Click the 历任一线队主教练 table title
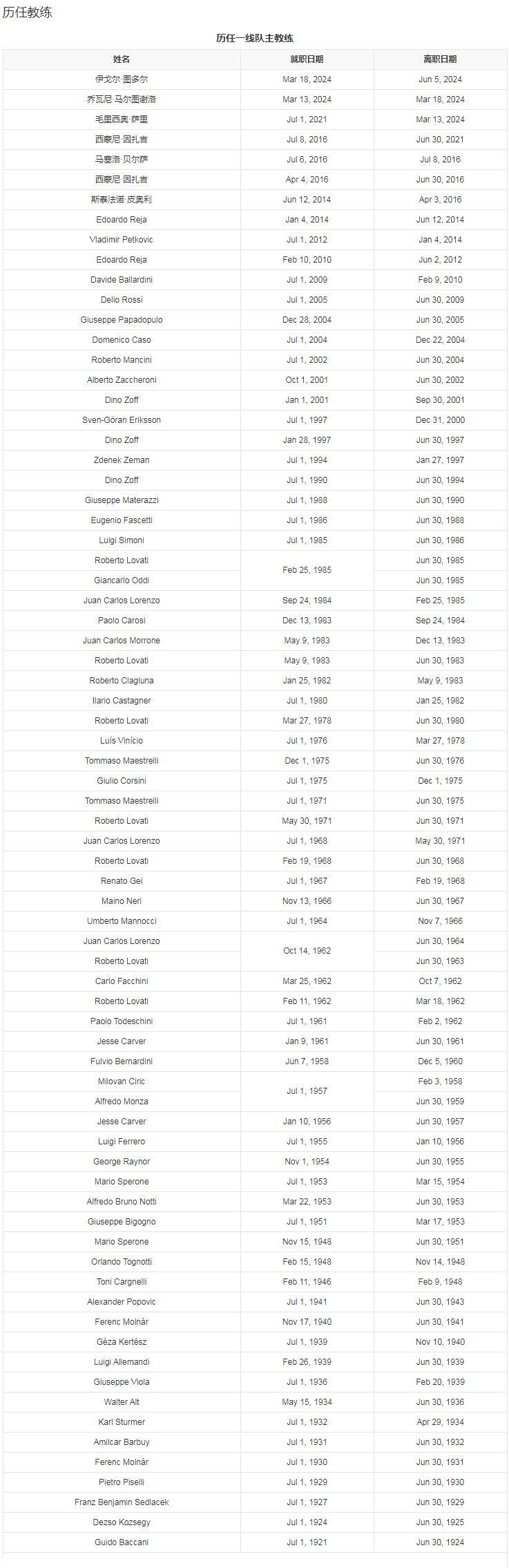Viewport: 509px width, 1568px height. coord(255,38)
